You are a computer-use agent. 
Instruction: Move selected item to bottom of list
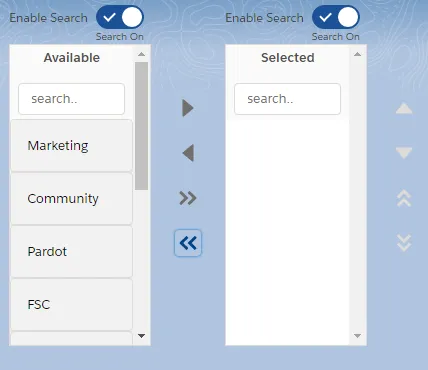coord(404,243)
